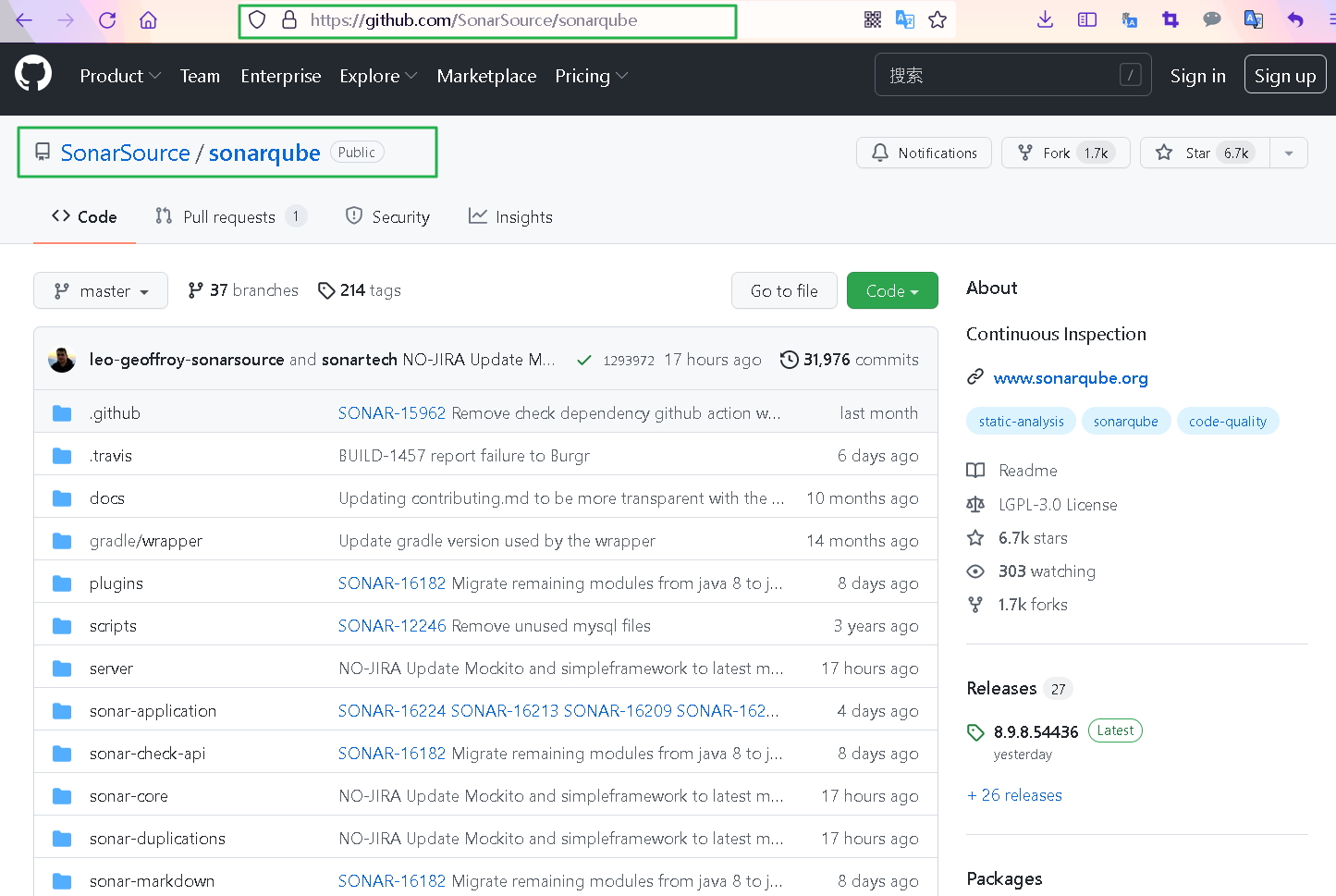Image resolution: width=1336 pixels, height=896 pixels.
Task: Click the QR code icon in address bar
Action: [x=872, y=19]
